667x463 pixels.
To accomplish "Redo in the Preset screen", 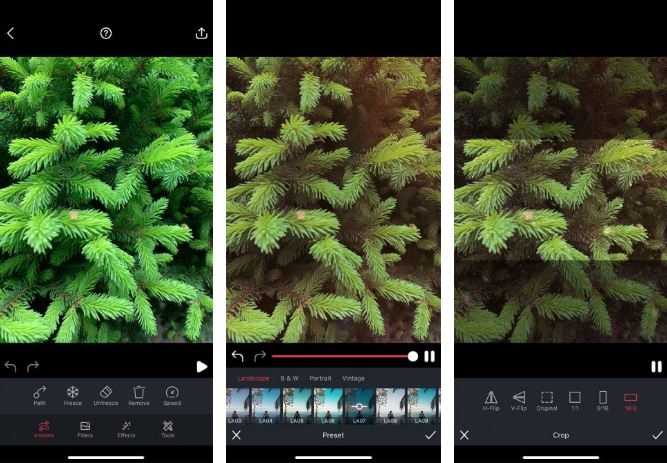I will click(260, 356).
